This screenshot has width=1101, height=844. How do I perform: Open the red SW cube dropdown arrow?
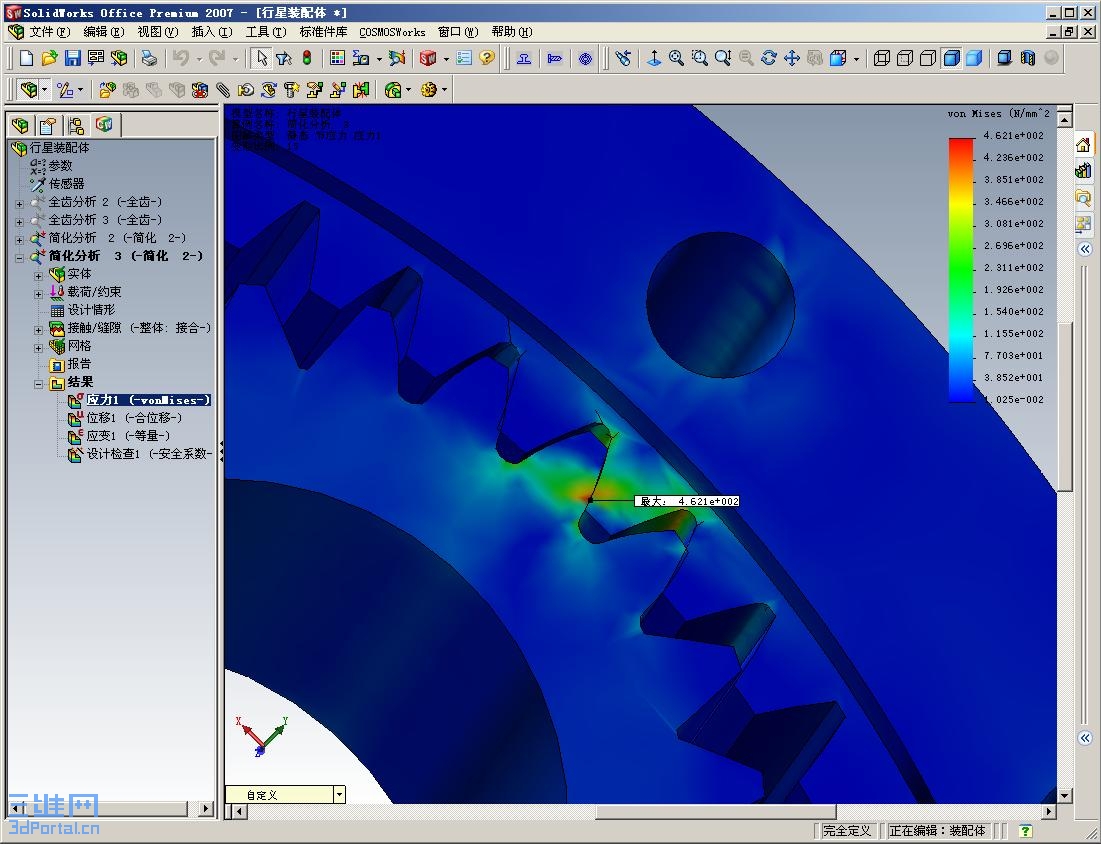coord(446,59)
